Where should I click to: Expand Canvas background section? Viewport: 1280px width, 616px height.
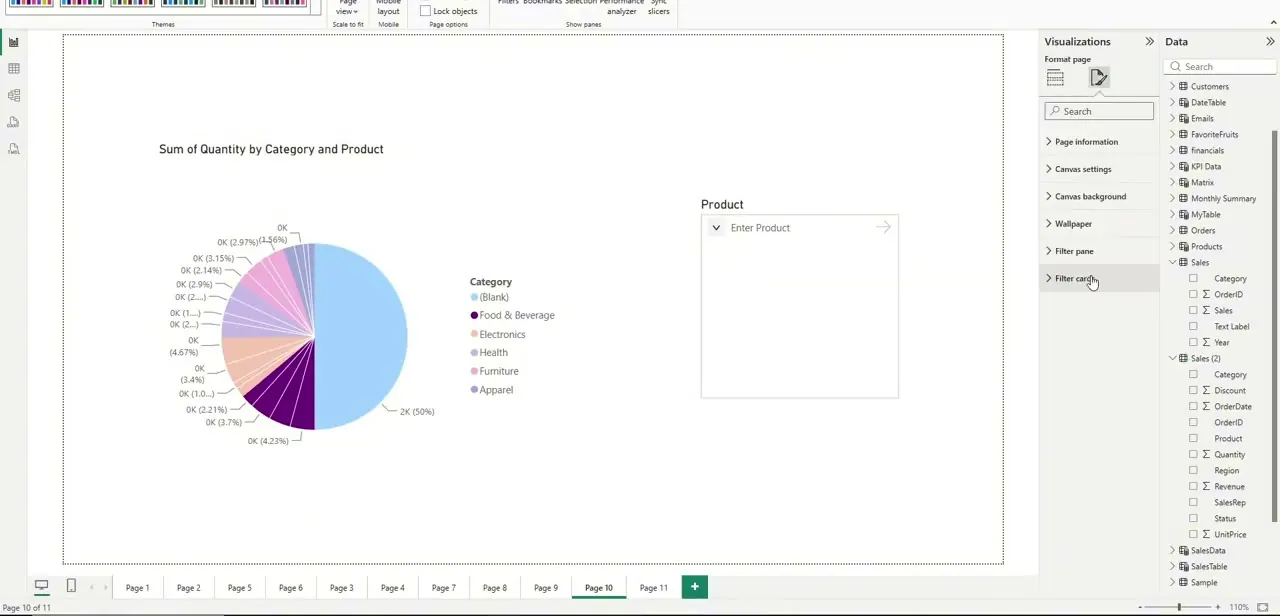pos(1099,197)
